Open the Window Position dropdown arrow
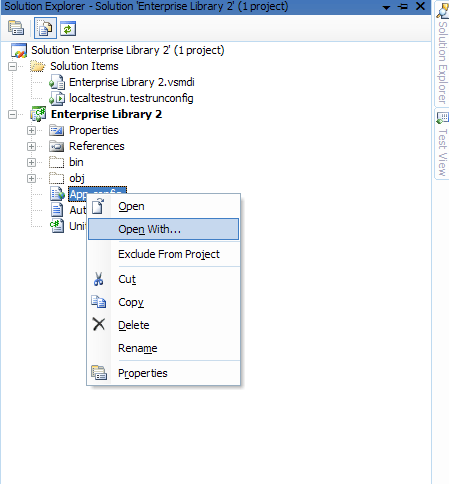449x484 pixels. coord(386,7)
